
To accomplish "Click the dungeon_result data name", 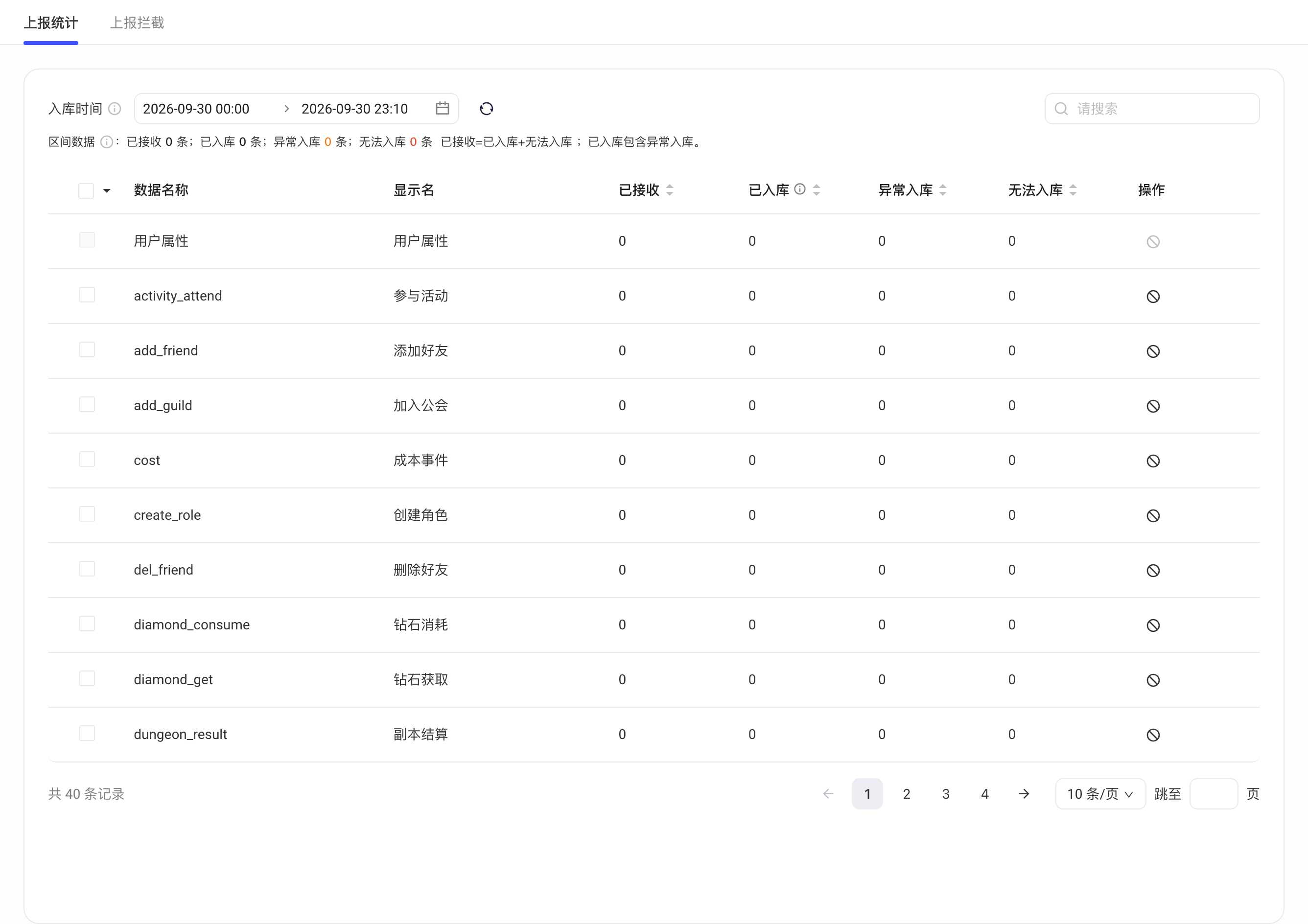I will (180, 734).
